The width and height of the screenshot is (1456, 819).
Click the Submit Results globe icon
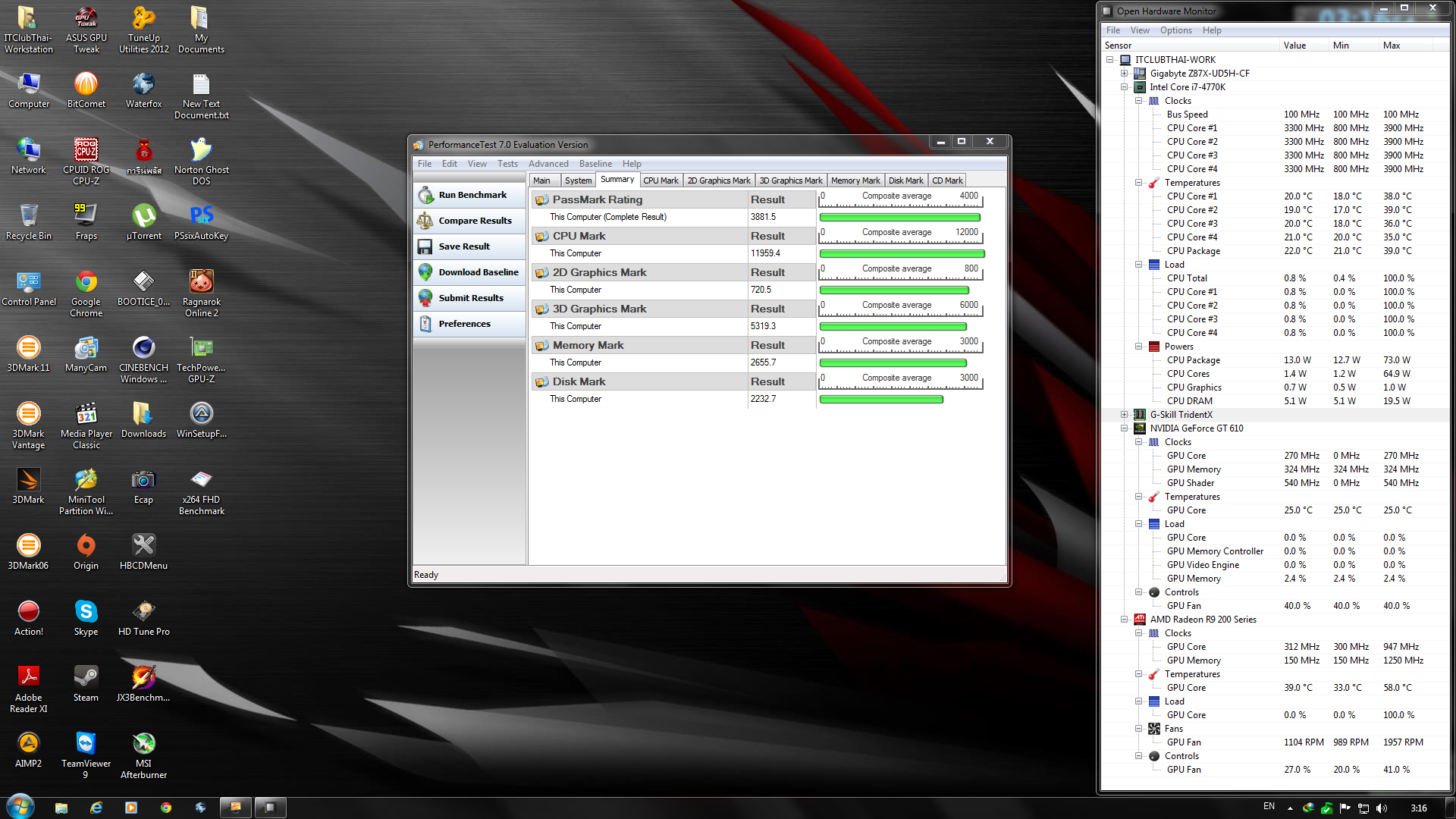pyautogui.click(x=425, y=298)
